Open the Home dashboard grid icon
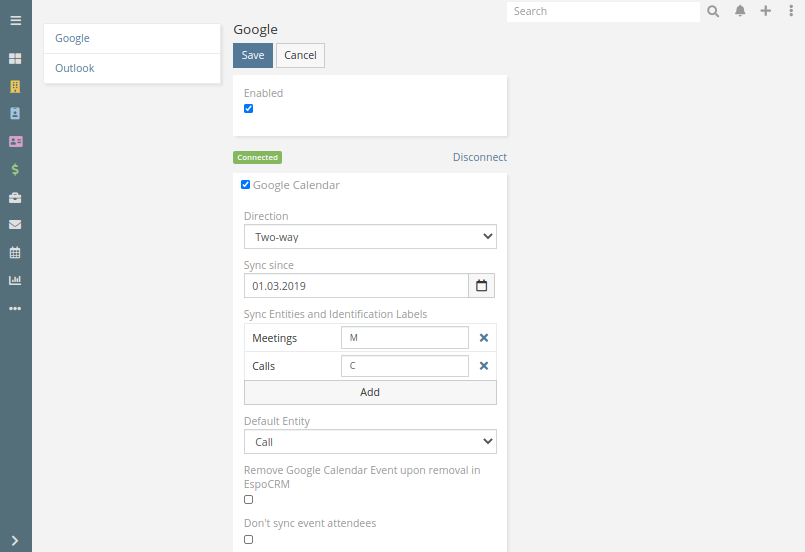The height and width of the screenshot is (552, 805). pos(15,59)
